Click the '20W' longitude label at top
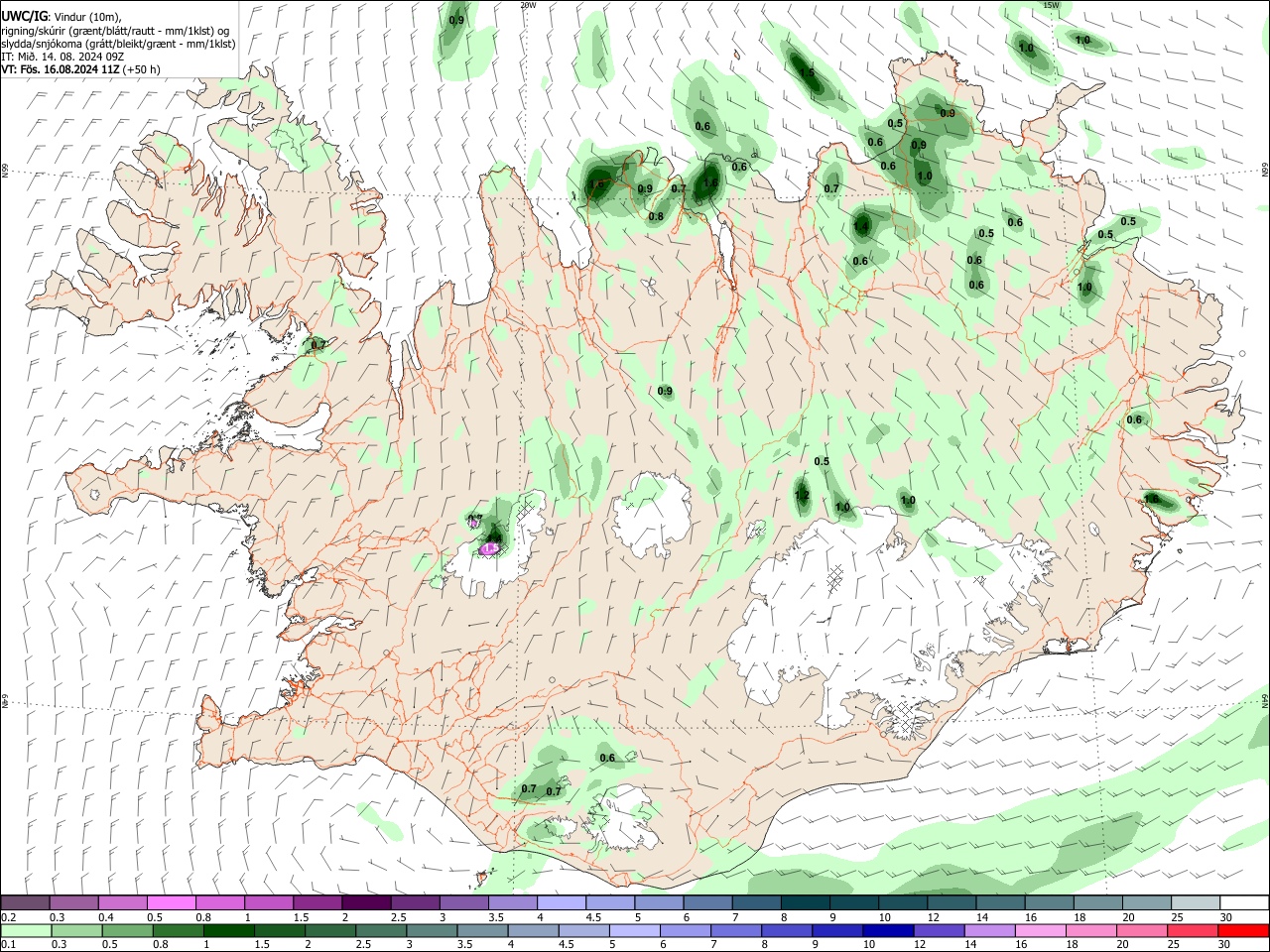This screenshot has height=952, width=1270. (x=528, y=5)
